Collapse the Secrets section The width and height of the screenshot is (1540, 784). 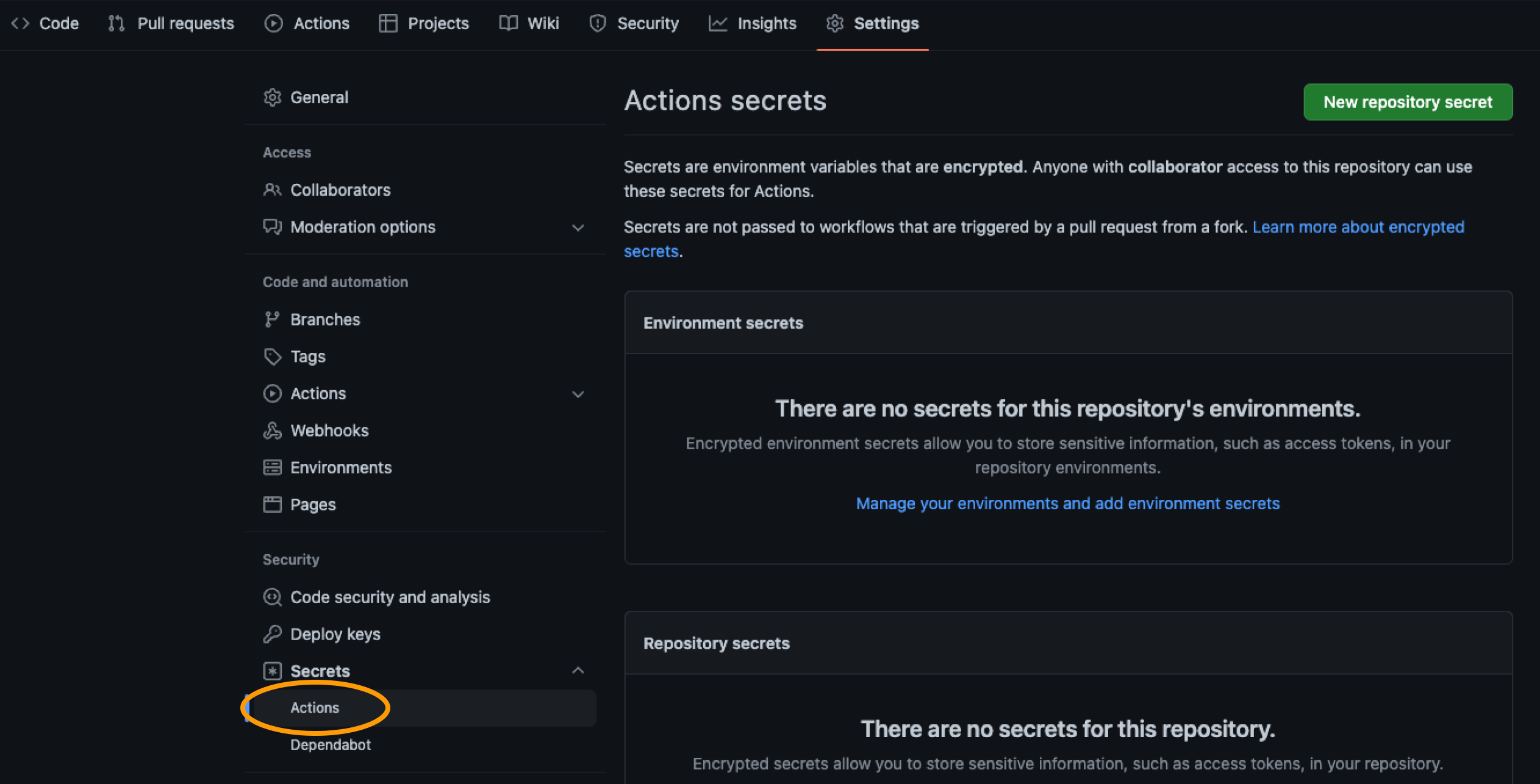578,670
